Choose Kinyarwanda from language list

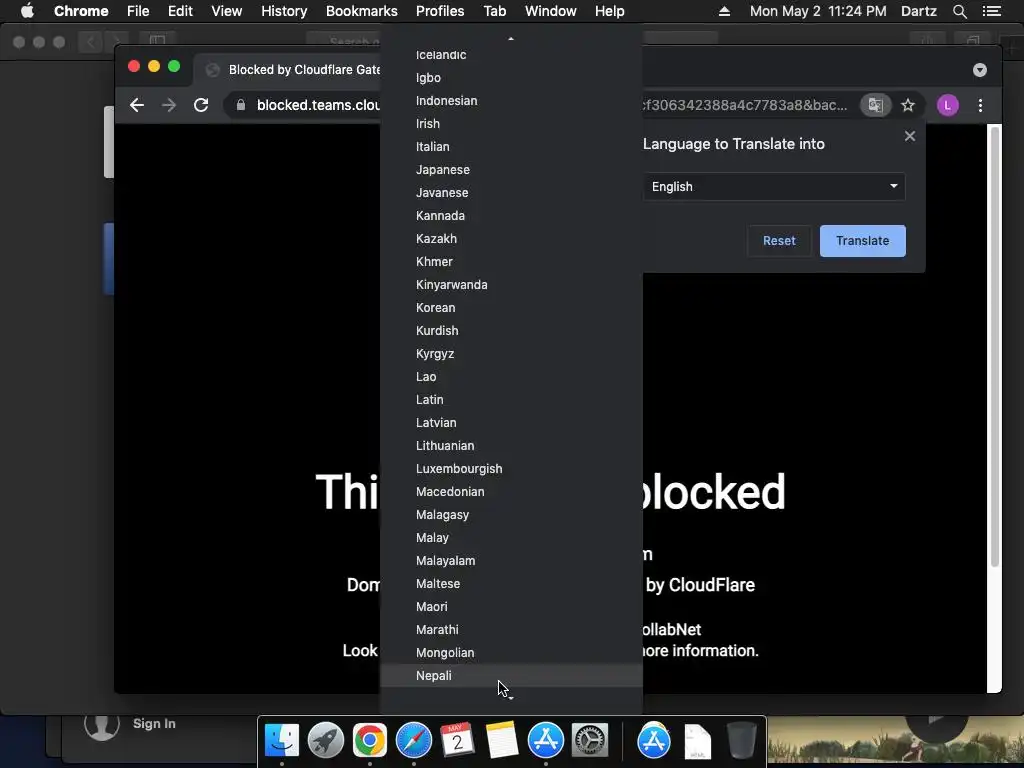coord(511,285)
